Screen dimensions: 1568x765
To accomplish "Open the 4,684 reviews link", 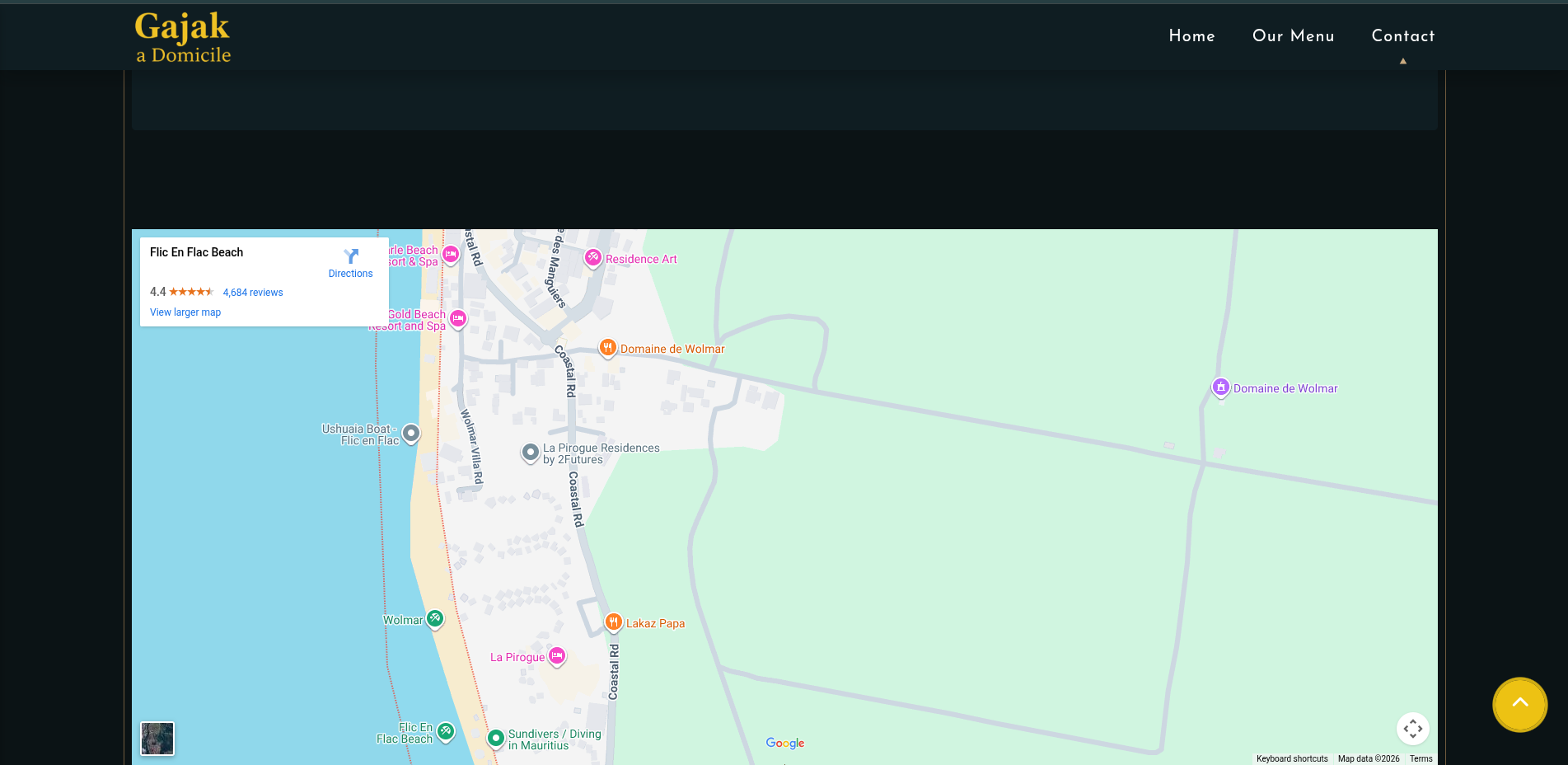I will 253,293.
